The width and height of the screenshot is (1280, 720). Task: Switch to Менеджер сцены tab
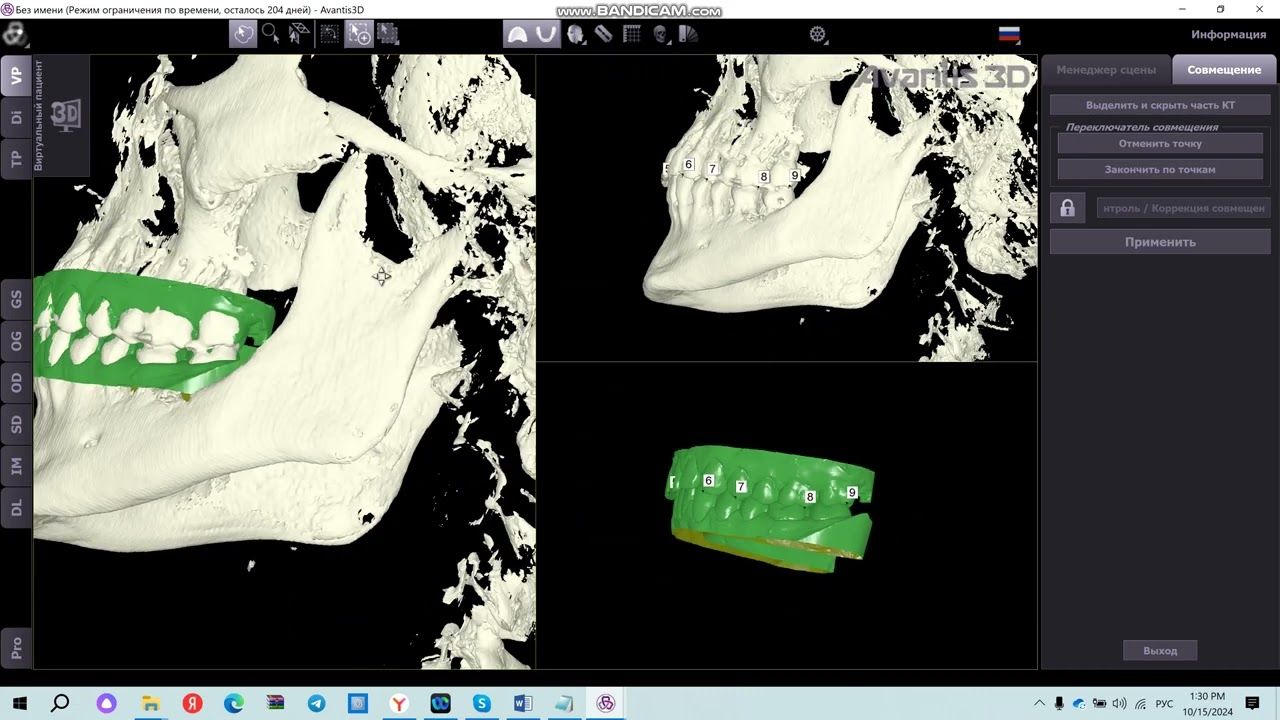tap(1106, 70)
